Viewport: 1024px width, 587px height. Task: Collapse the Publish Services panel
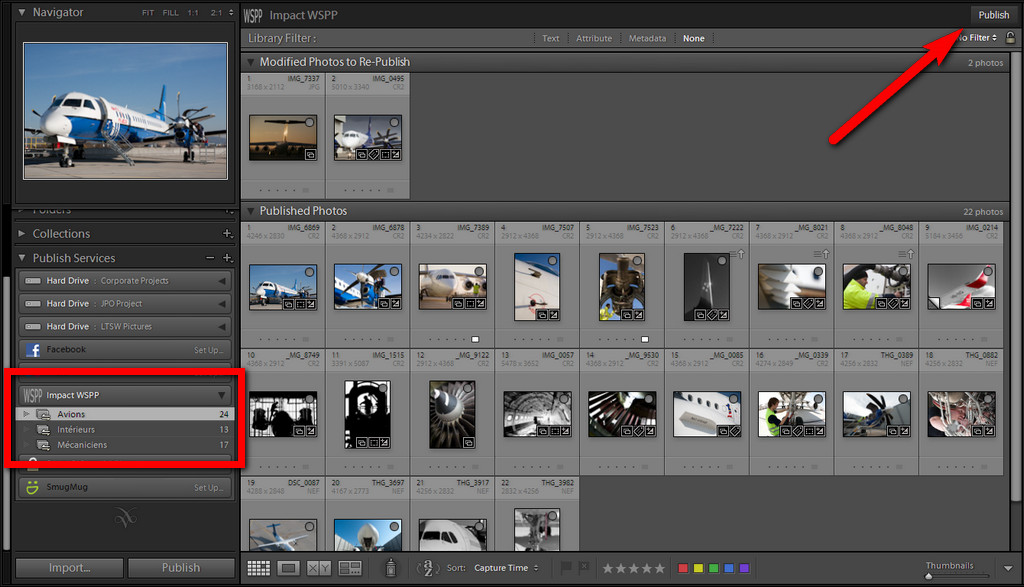click(x=22, y=258)
